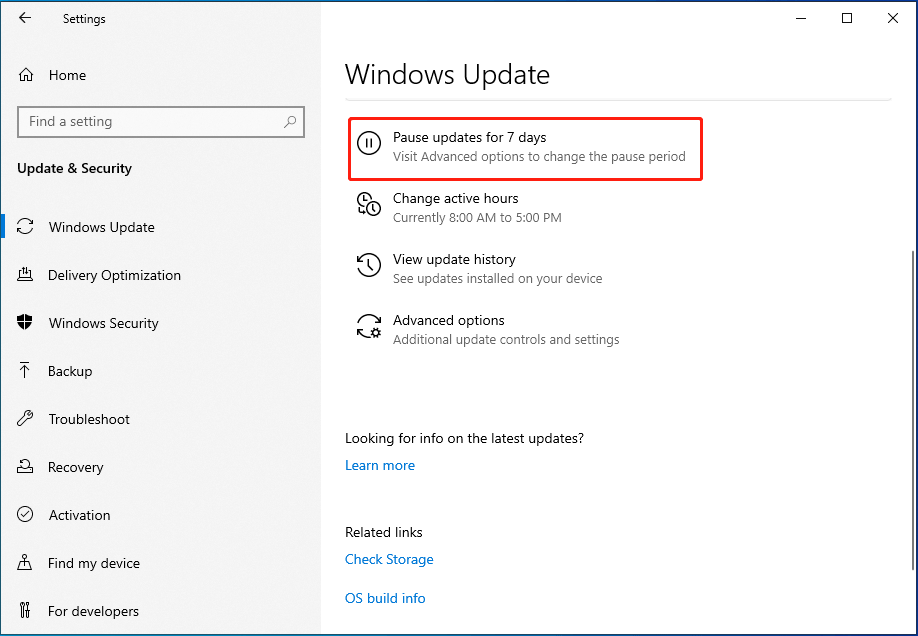Open Find my device settings

94,563
